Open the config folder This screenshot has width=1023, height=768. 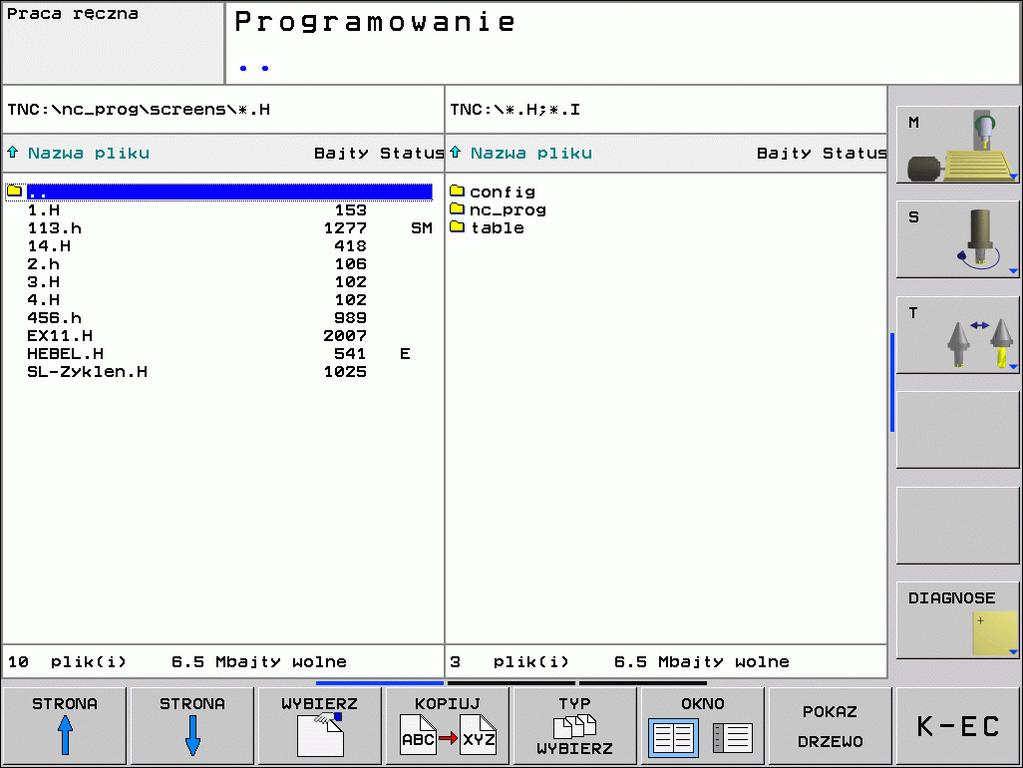coord(502,192)
